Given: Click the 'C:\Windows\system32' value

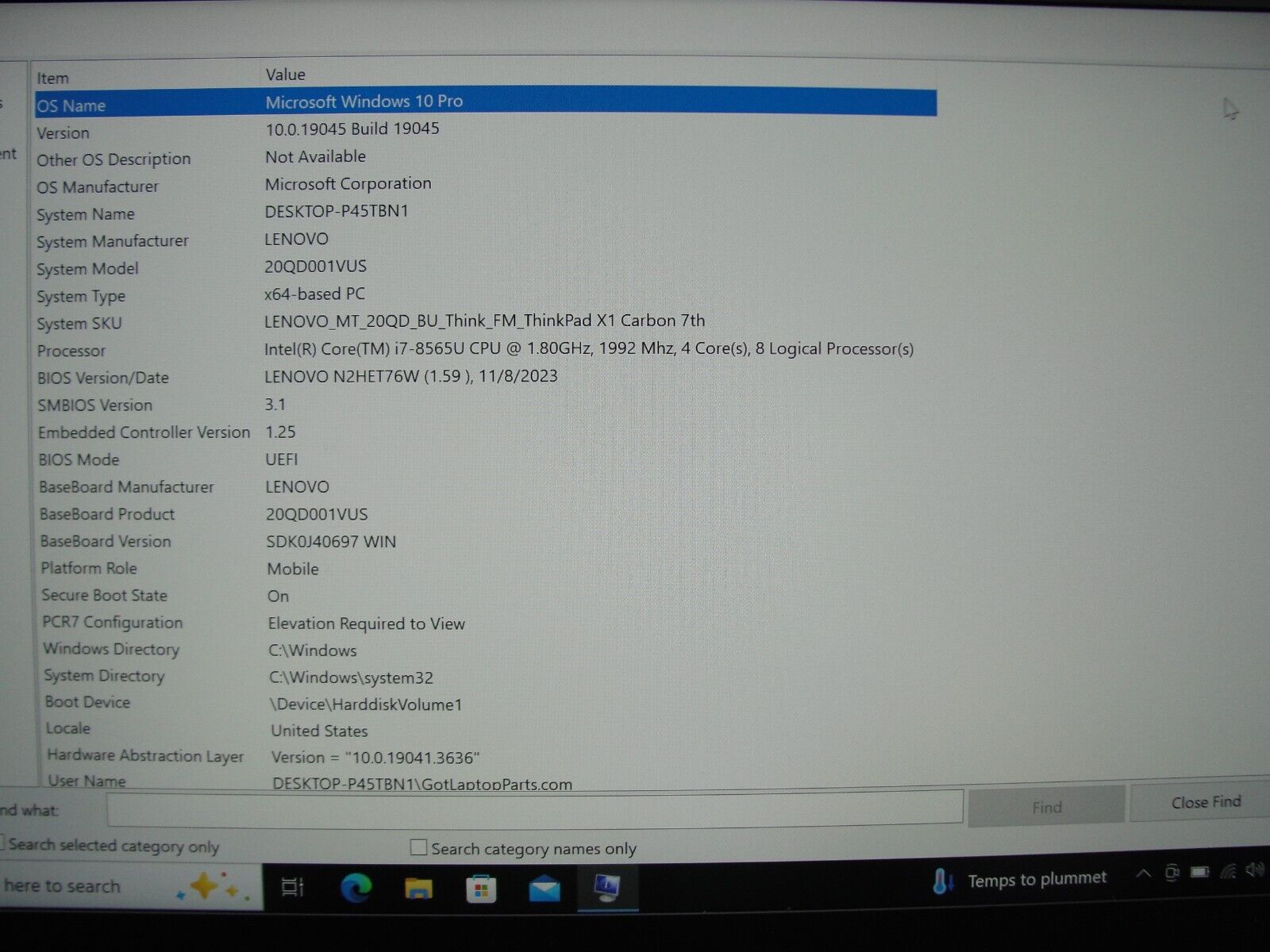Looking at the screenshot, I should click(x=351, y=678).
